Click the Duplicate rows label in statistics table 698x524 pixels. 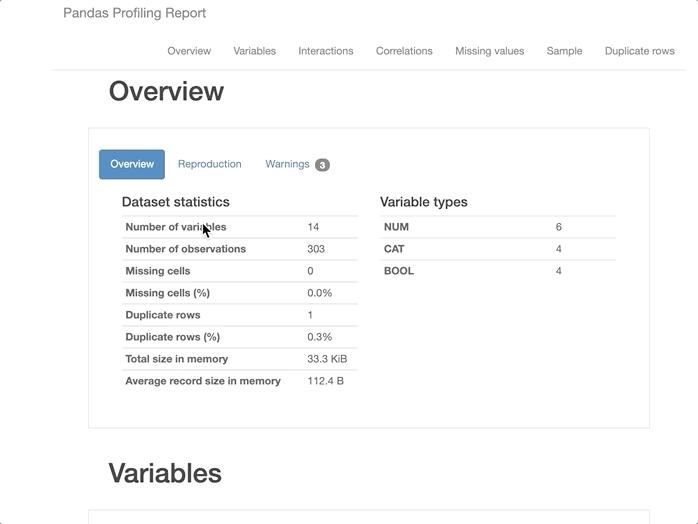point(163,315)
